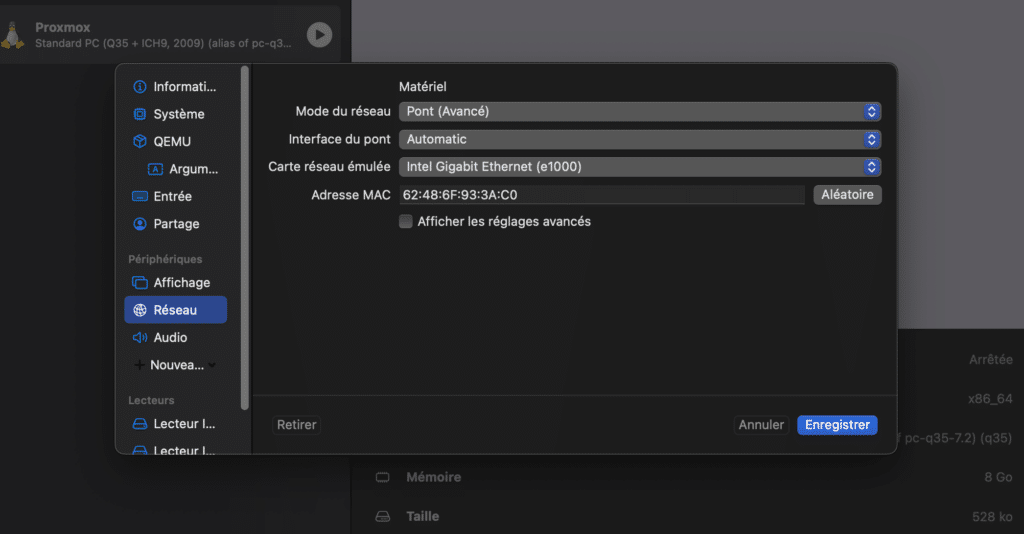Select the Réseau device item
The image size is (1024, 534).
click(x=176, y=310)
